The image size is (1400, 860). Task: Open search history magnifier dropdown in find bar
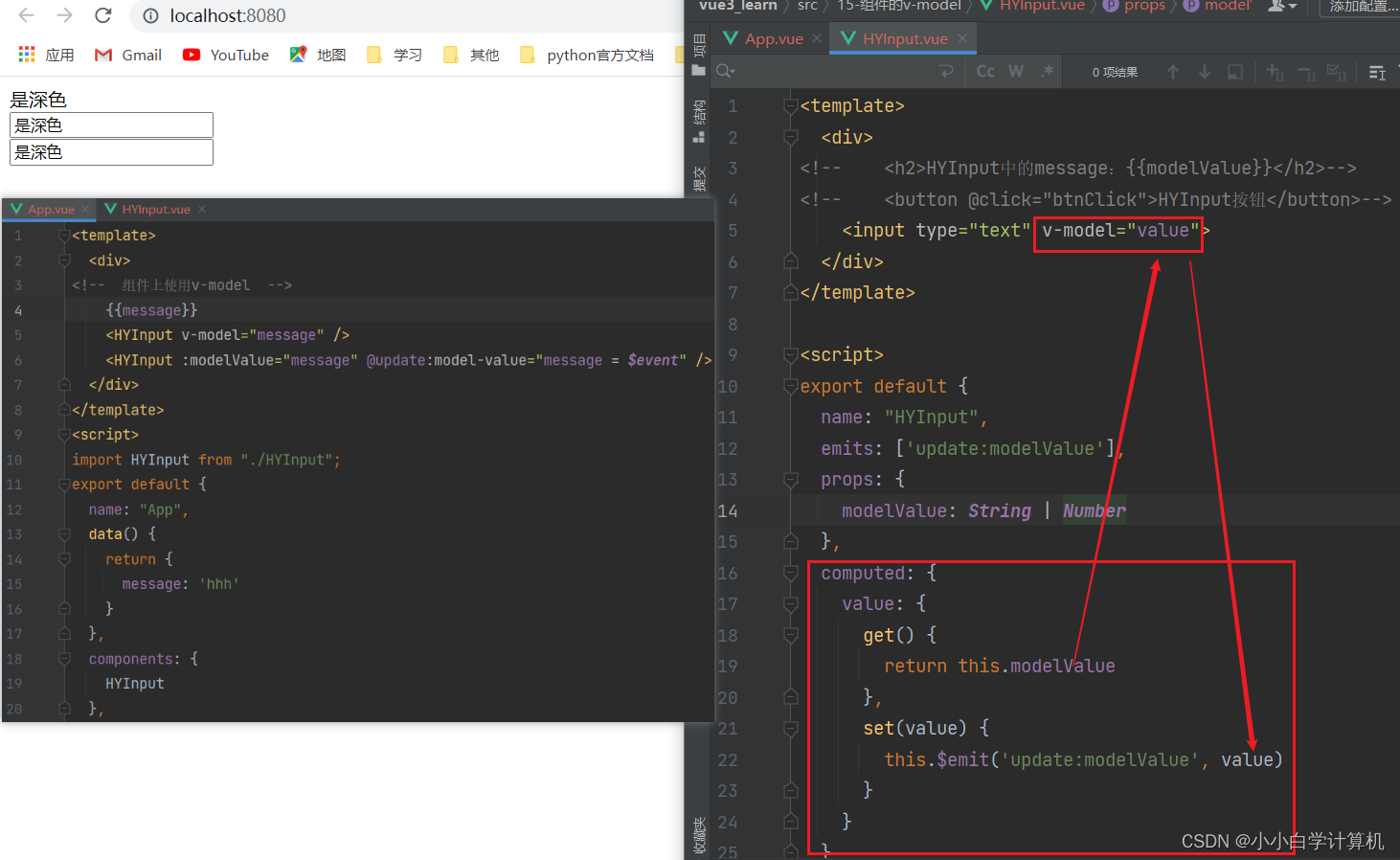[x=726, y=71]
